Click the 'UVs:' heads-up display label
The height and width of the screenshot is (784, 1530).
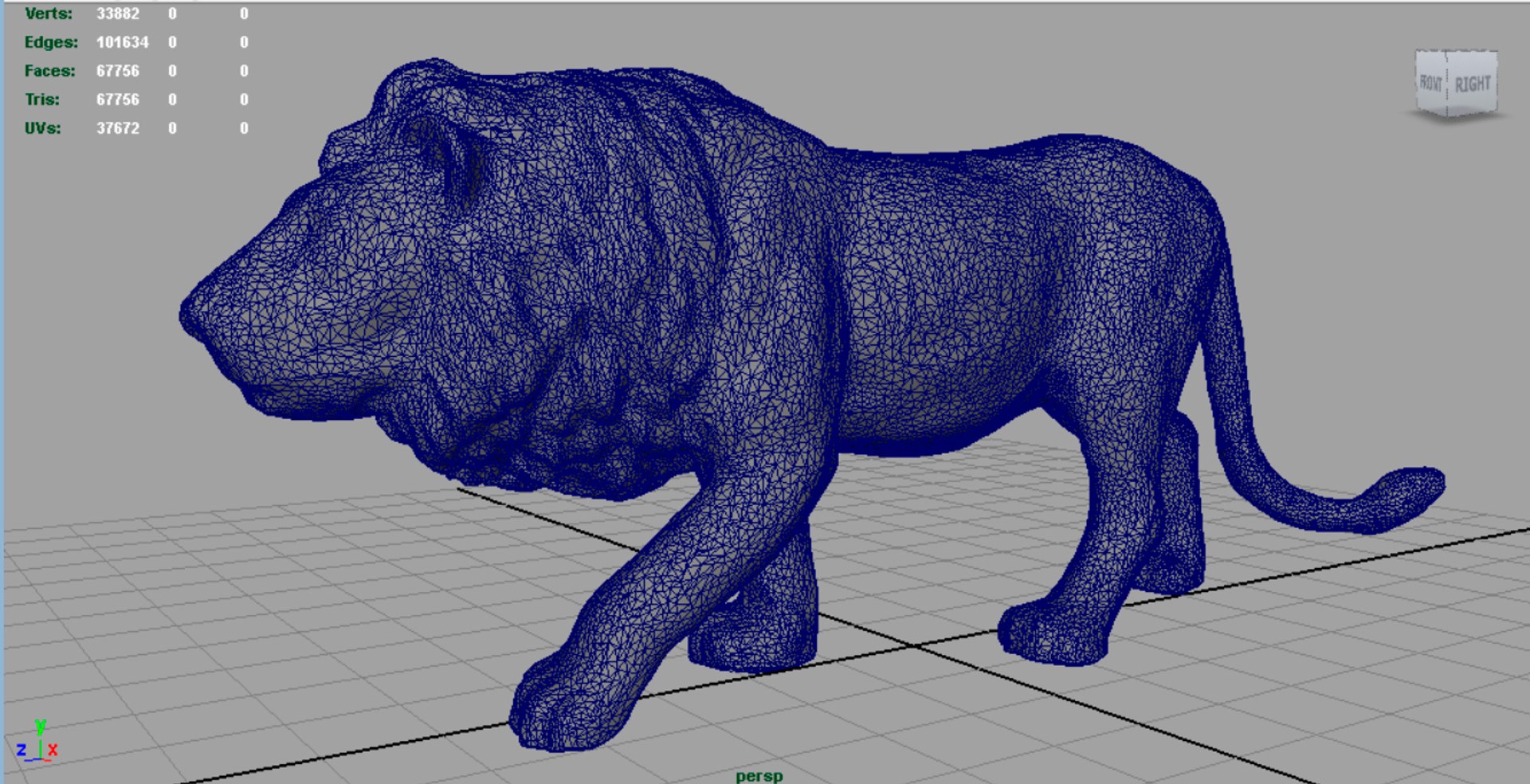point(43,128)
